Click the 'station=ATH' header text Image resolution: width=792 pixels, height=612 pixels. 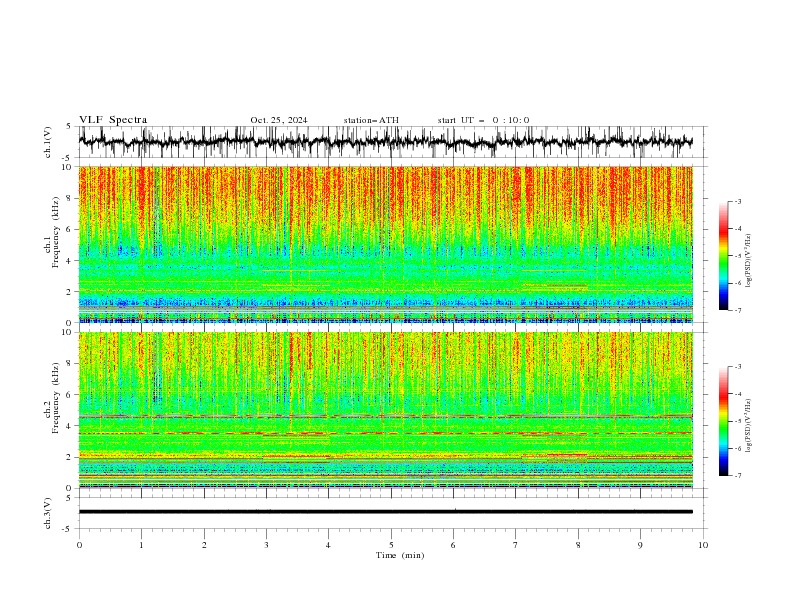tap(371, 120)
